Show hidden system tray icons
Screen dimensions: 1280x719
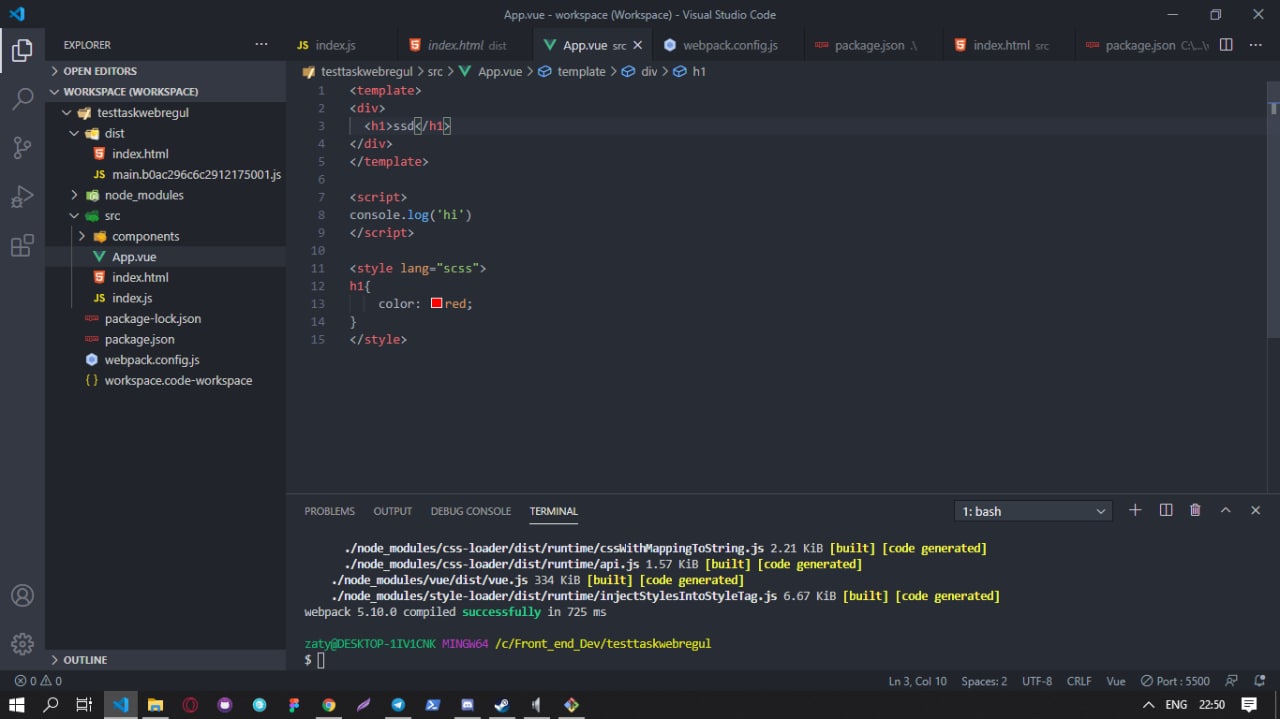[x=1149, y=705]
